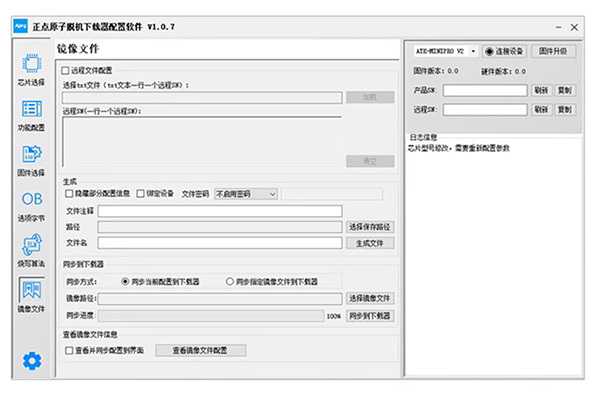Screen dimensions: 600x400
Task: Click the 同步进度 progress bar
Action: (211, 316)
